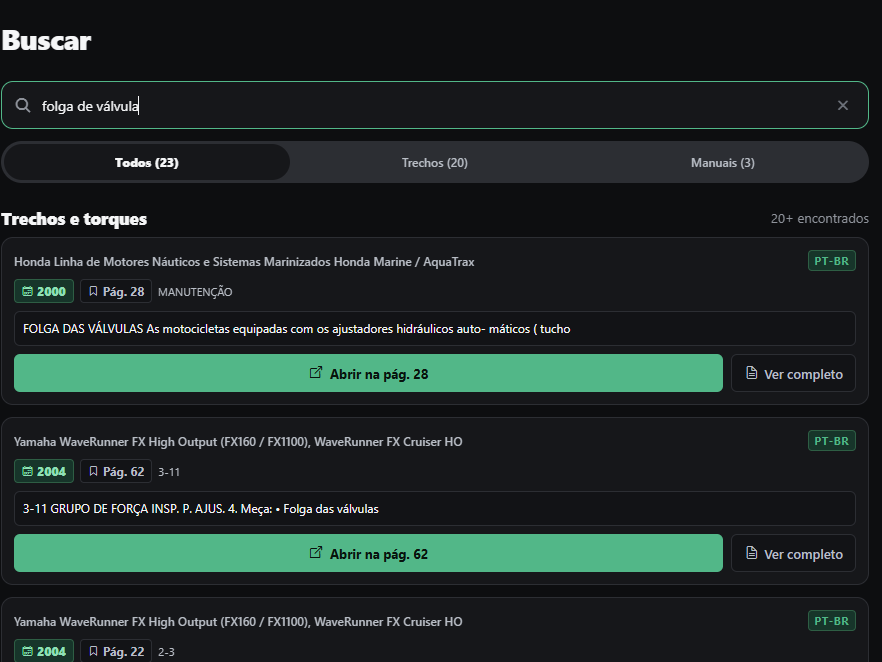Click the magnifier search icon

point(23,105)
